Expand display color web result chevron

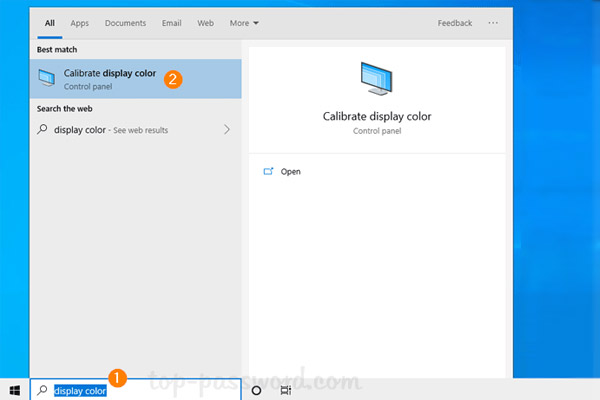[227, 129]
